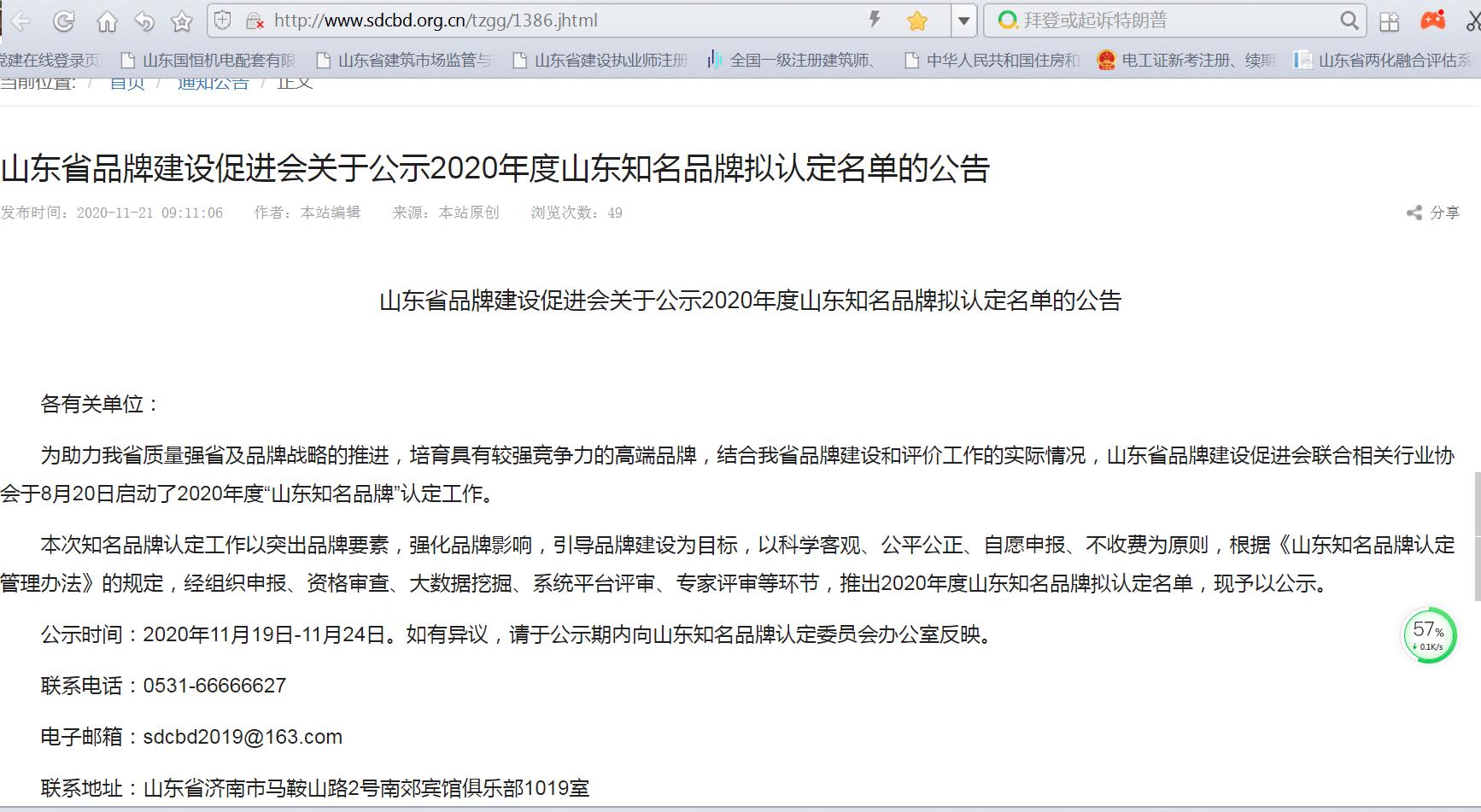Open the extensions grid icon
Screen dimensions: 1481x812
(x=1390, y=21)
